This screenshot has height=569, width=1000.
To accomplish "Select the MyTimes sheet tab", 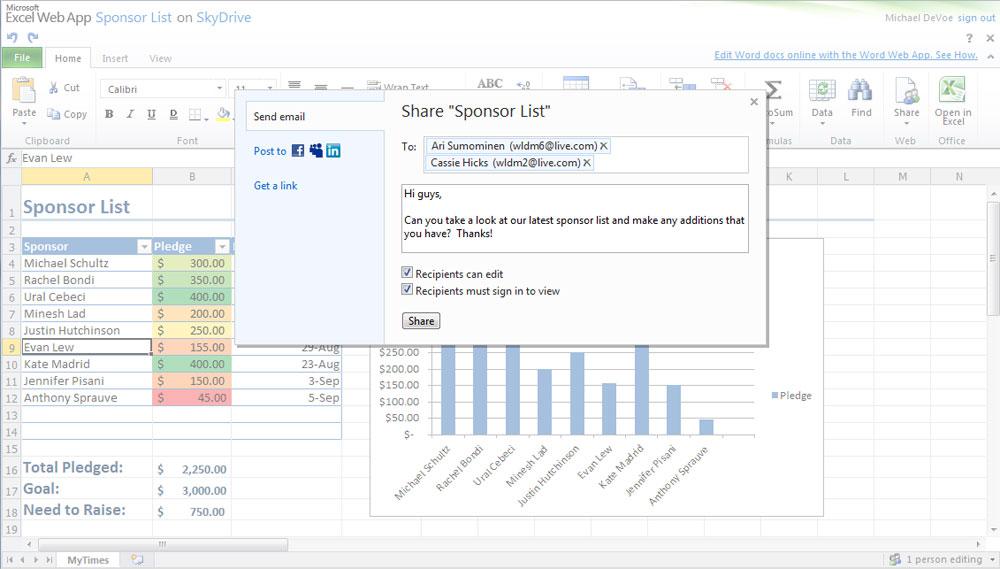I will pyautogui.click(x=88, y=560).
